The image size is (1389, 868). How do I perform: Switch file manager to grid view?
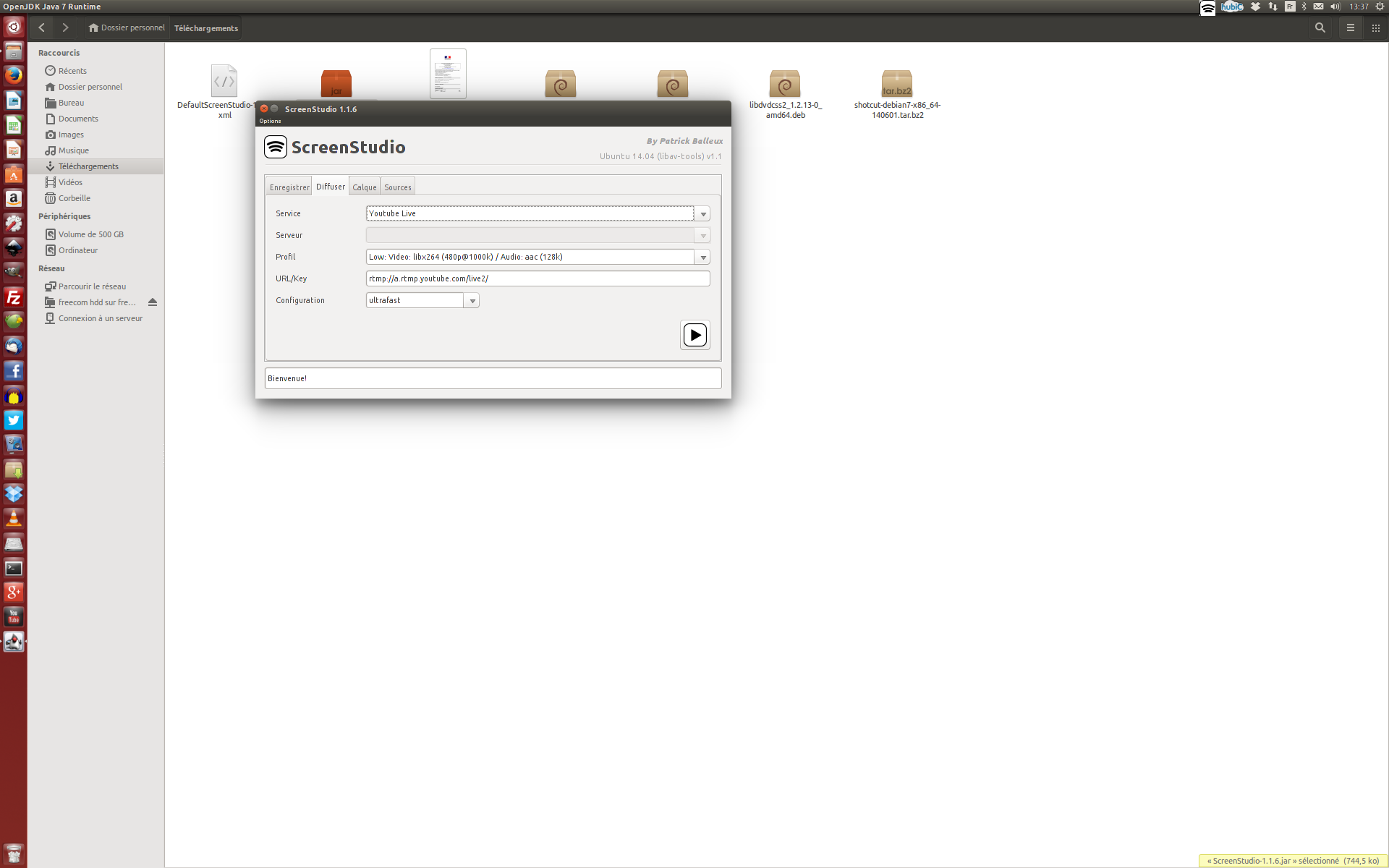pyautogui.click(x=1375, y=27)
